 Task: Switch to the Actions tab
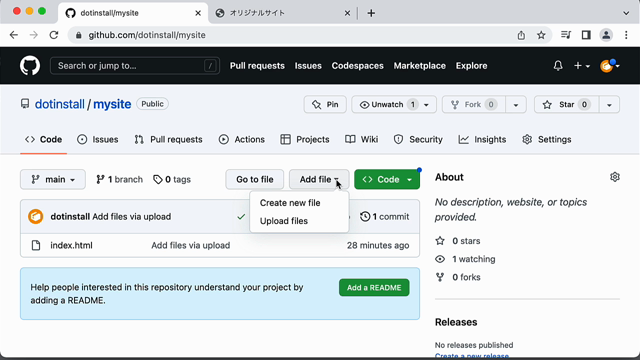coord(242,140)
